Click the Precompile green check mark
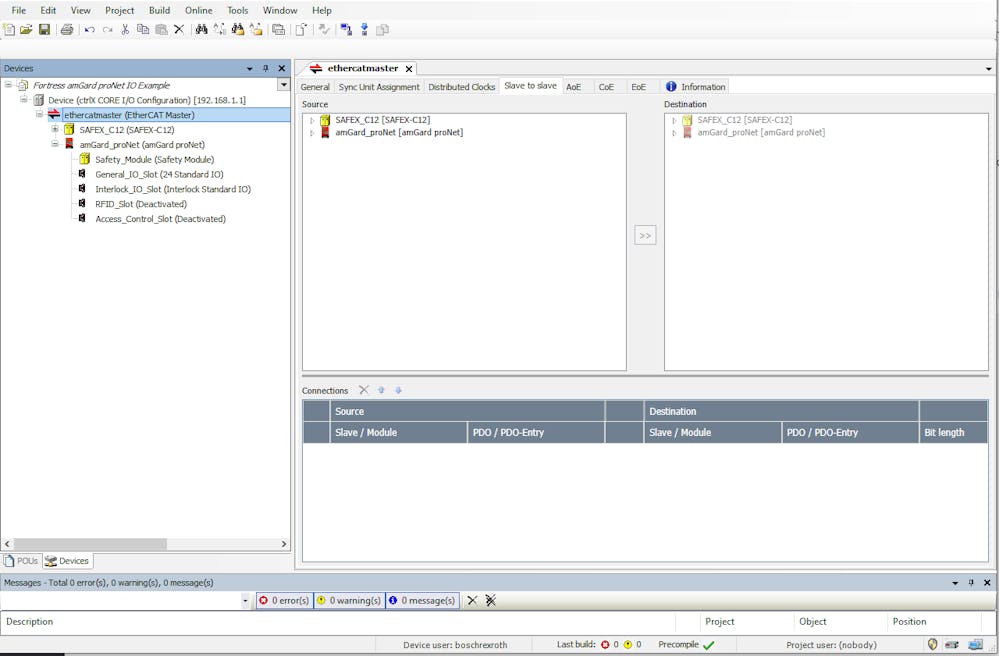 pyautogui.click(x=708, y=645)
